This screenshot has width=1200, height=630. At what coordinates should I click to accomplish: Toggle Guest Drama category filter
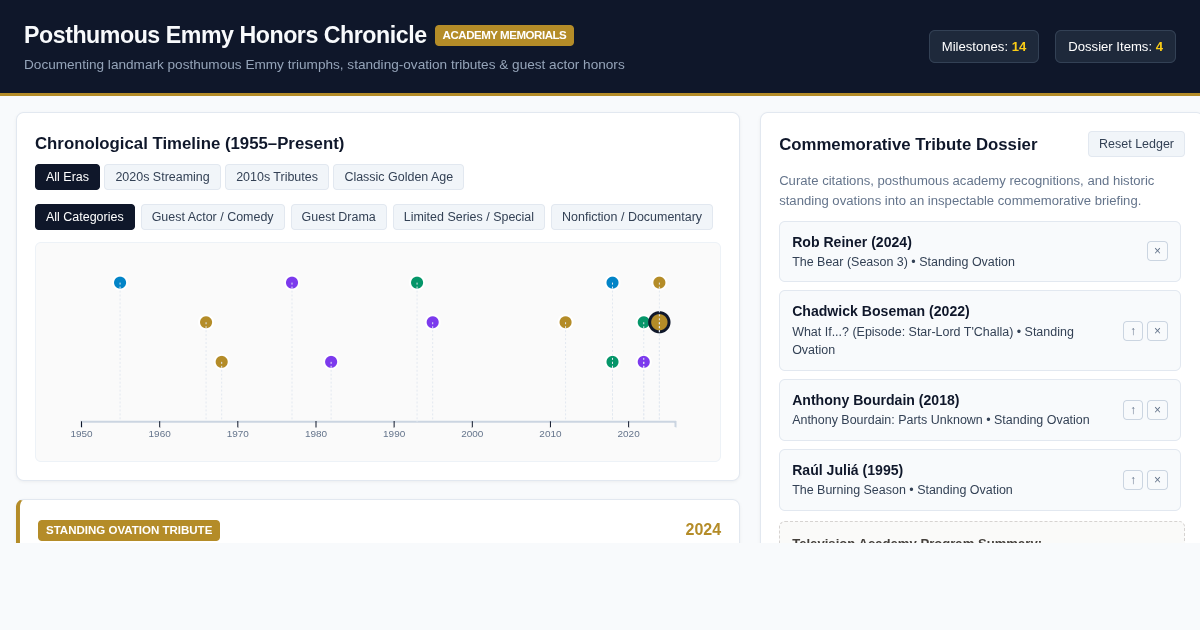pos(339,217)
